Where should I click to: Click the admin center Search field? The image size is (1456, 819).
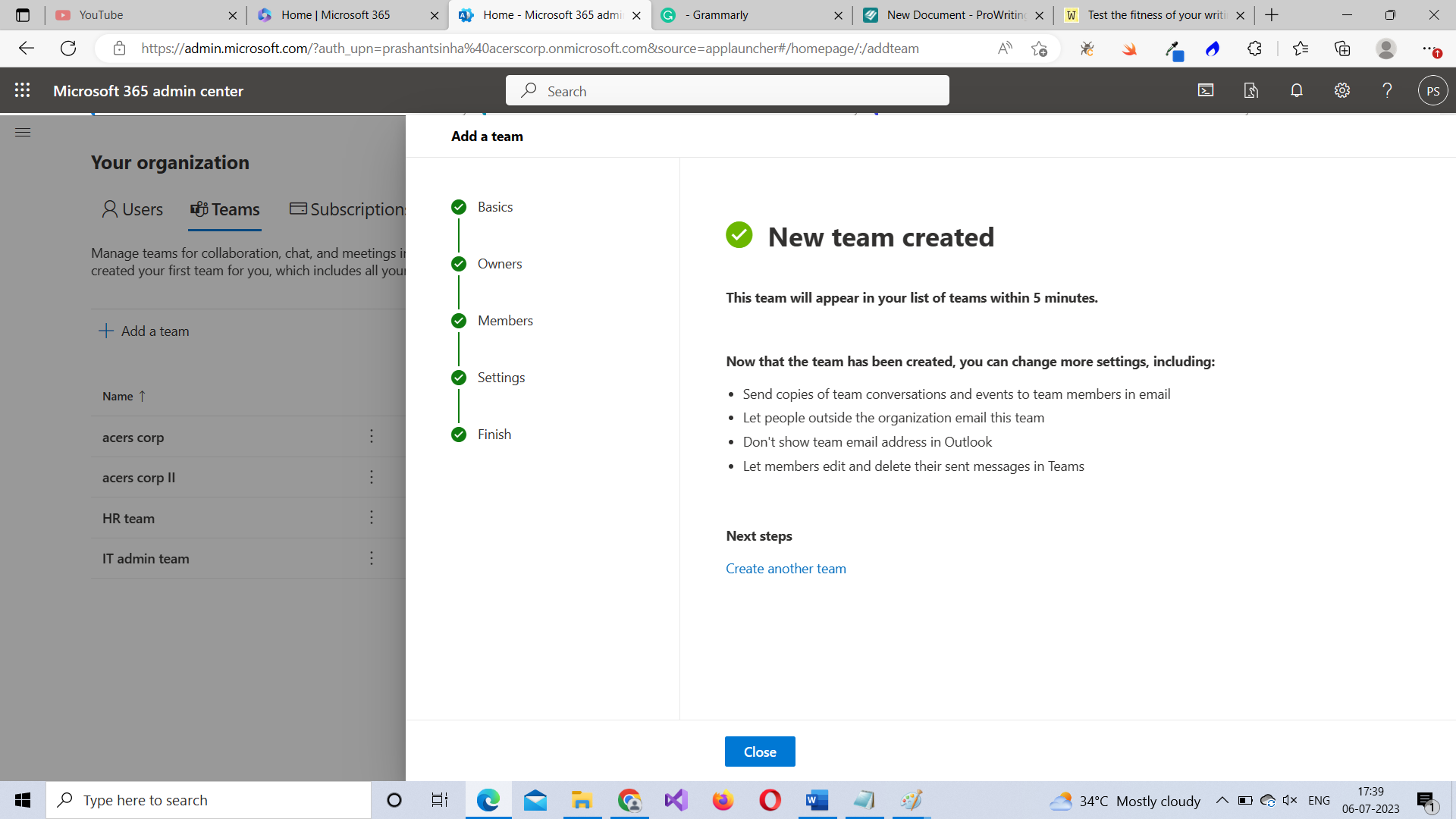pos(726,91)
